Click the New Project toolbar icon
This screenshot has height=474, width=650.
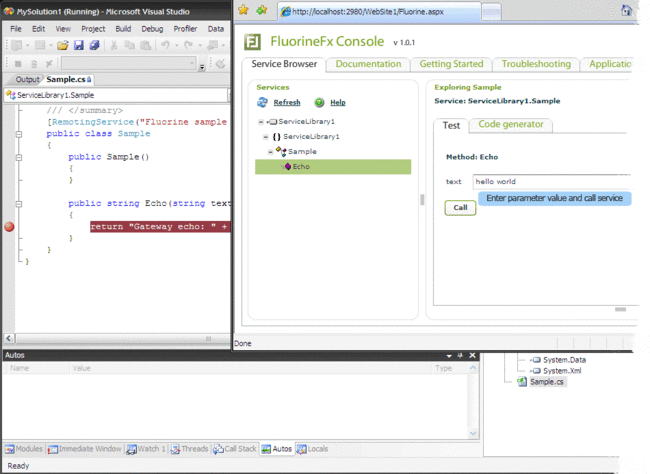pos(17,45)
